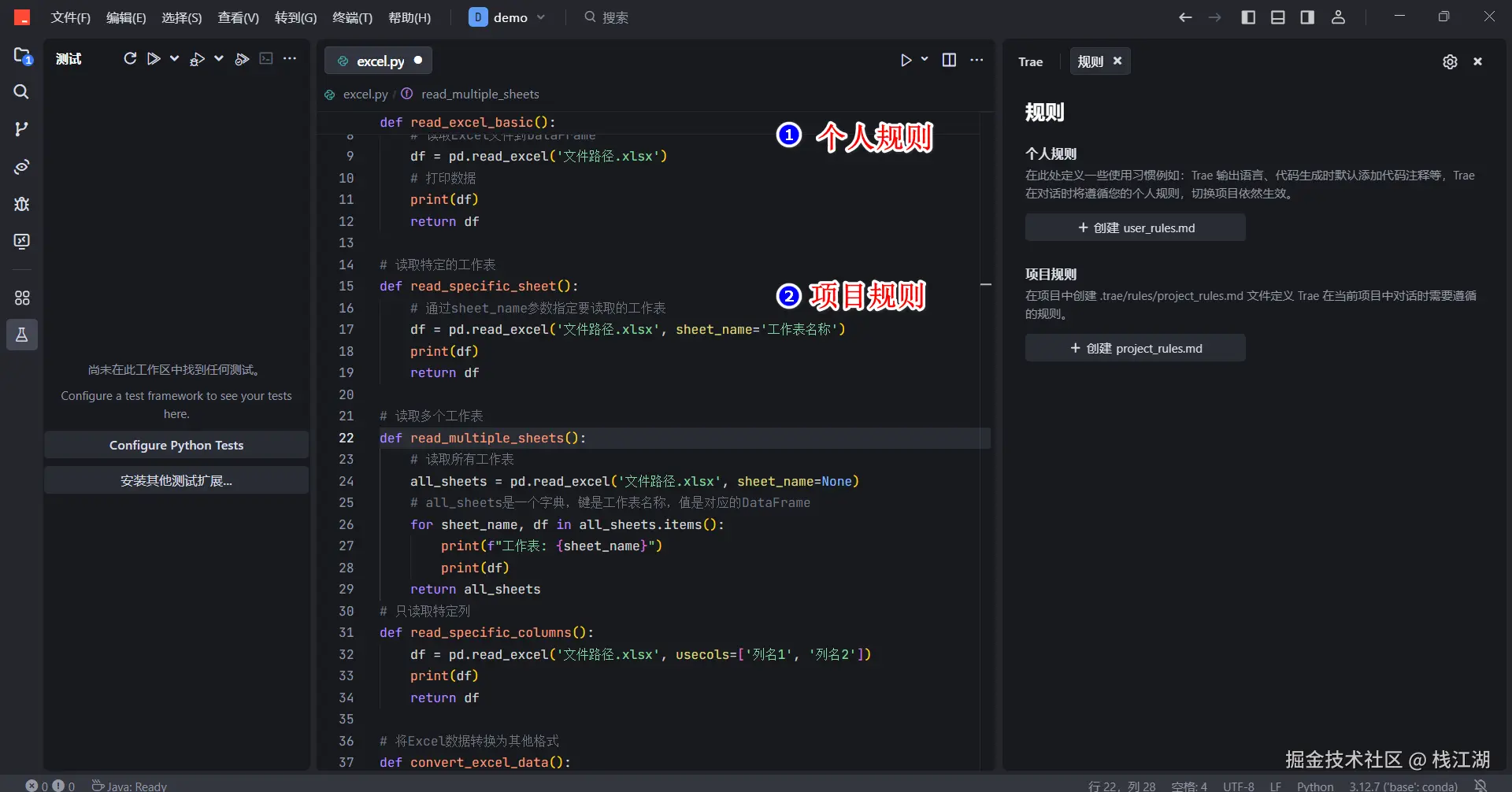The width and height of the screenshot is (1512, 792).
Task: Open more actions in 测试 panel
Action: 290,58
